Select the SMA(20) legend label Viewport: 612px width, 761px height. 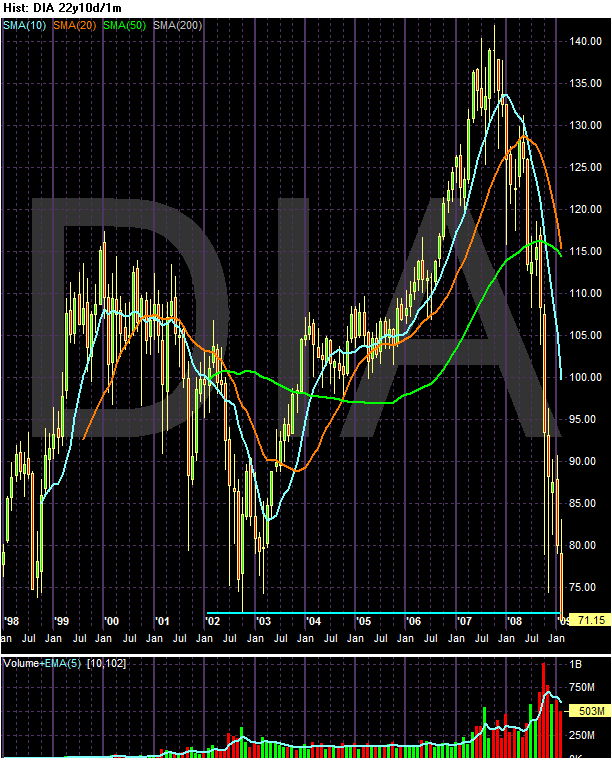pos(75,25)
